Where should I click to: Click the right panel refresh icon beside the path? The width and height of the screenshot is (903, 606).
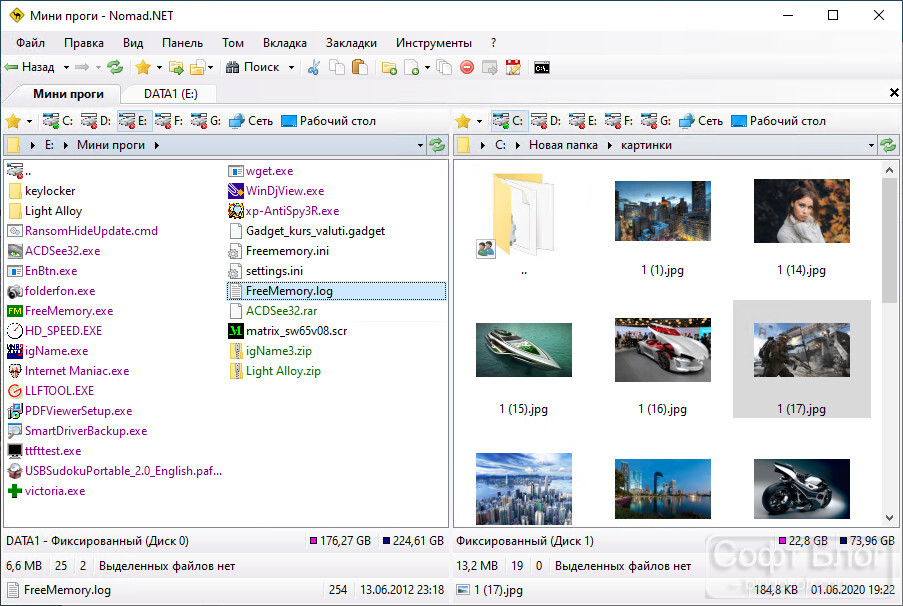pos(888,145)
